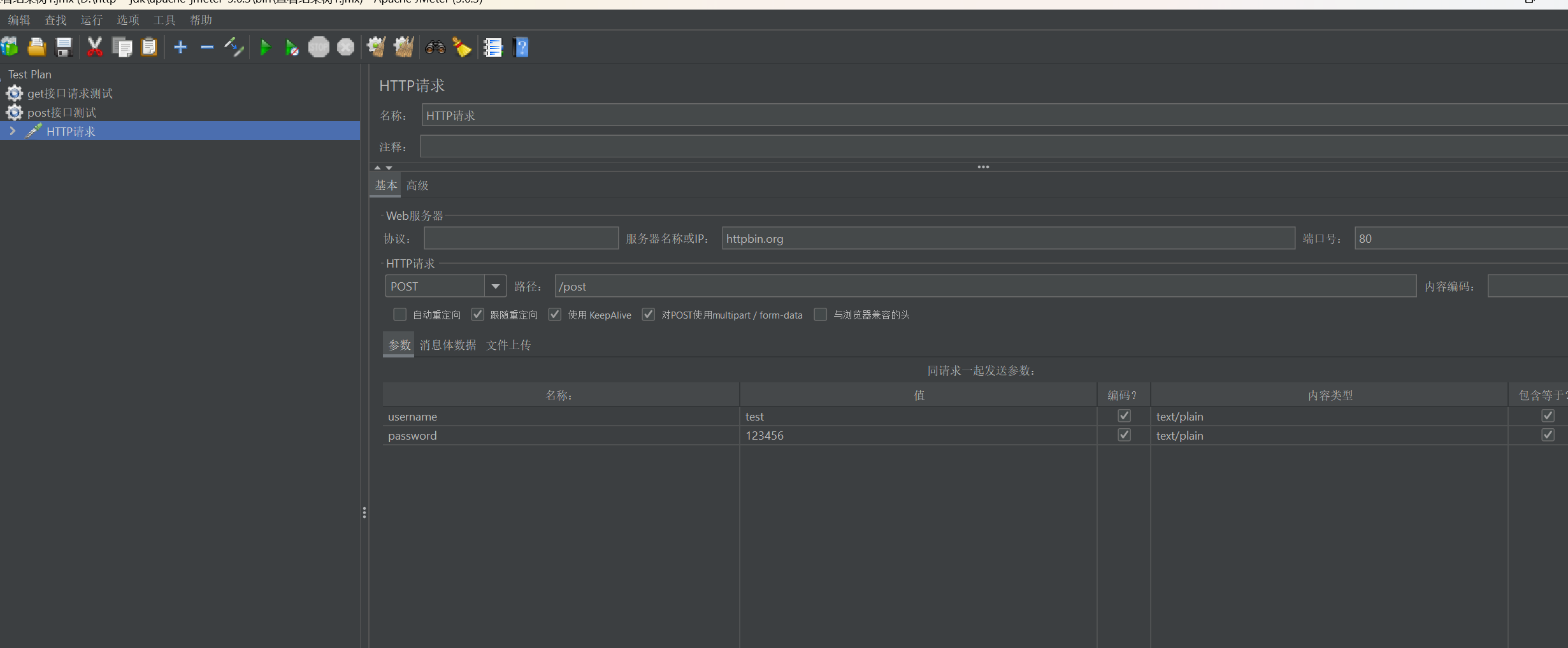Click the gear icon of get接口请求测试

point(14,94)
